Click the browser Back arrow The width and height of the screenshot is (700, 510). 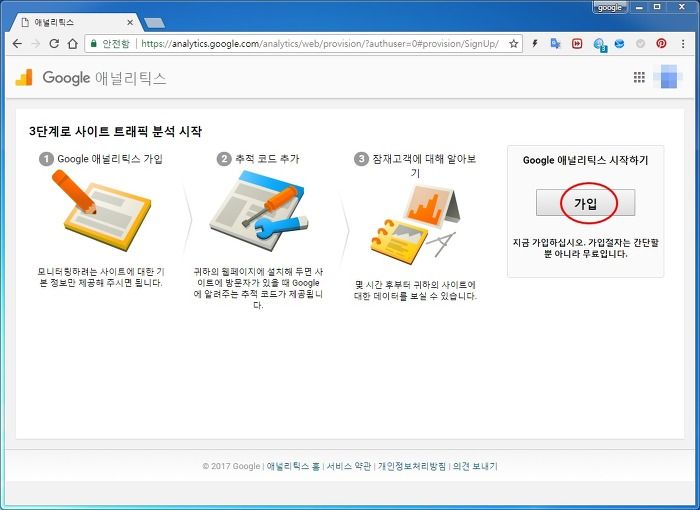pos(17,43)
